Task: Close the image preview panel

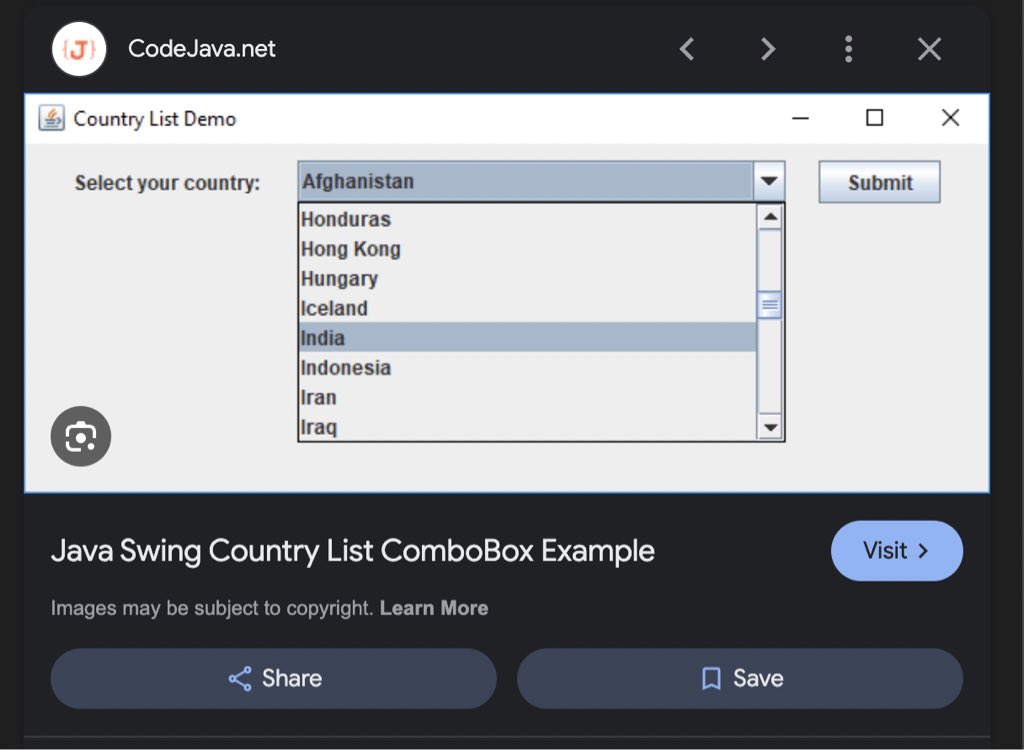Action: (929, 49)
